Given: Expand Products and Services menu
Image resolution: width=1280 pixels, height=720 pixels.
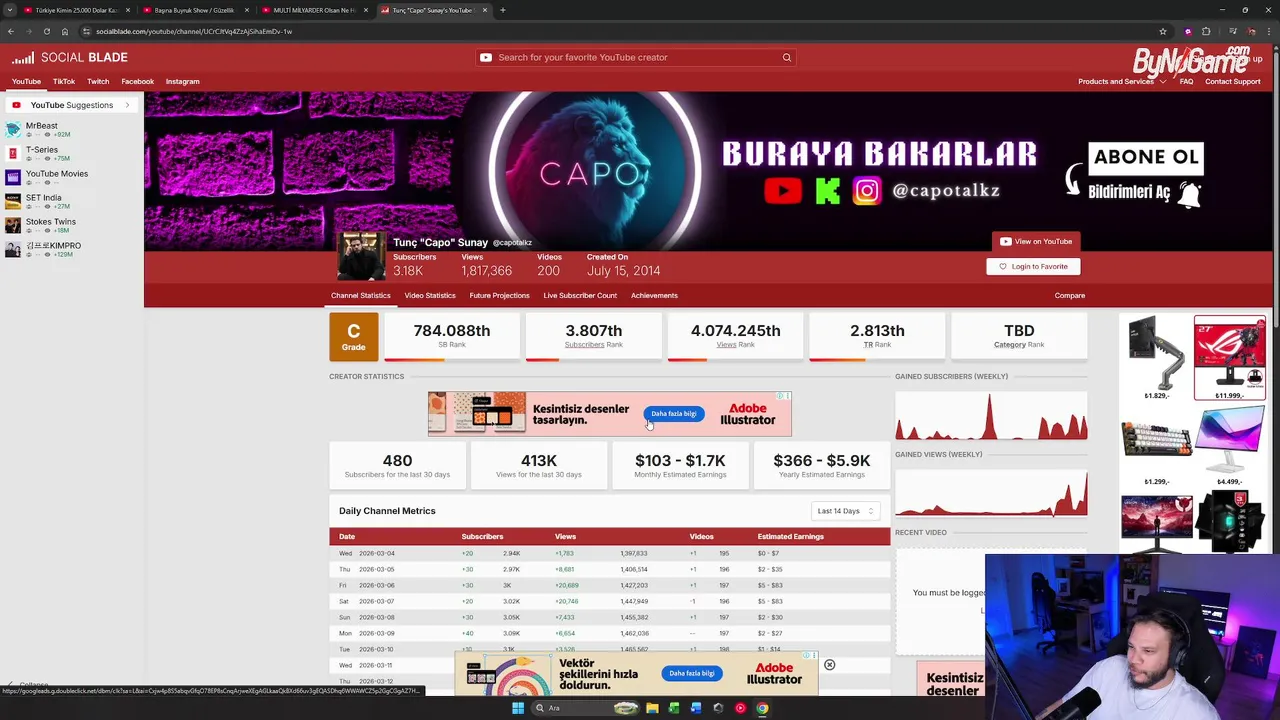Looking at the screenshot, I should [1121, 81].
